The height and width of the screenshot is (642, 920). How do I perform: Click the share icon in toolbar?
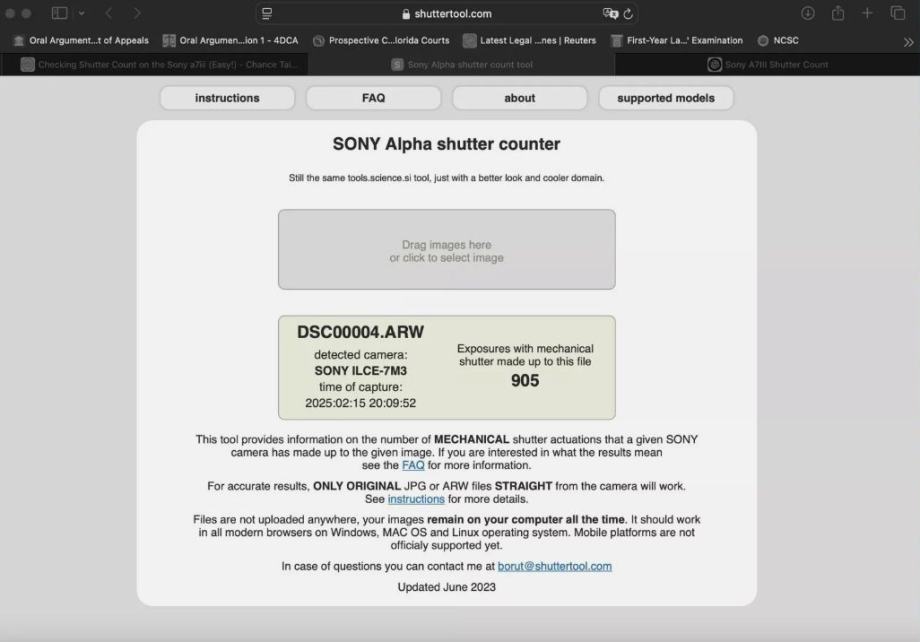pos(838,13)
